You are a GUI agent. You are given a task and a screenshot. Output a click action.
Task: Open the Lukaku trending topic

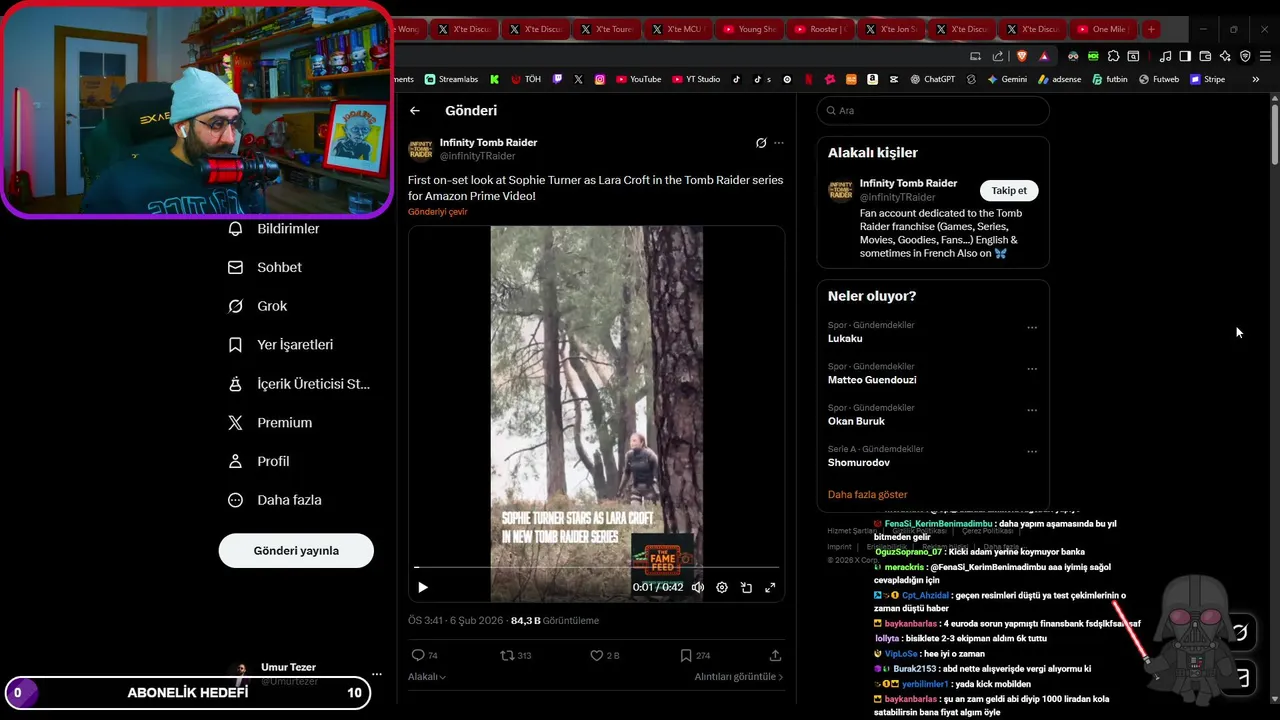845,339
